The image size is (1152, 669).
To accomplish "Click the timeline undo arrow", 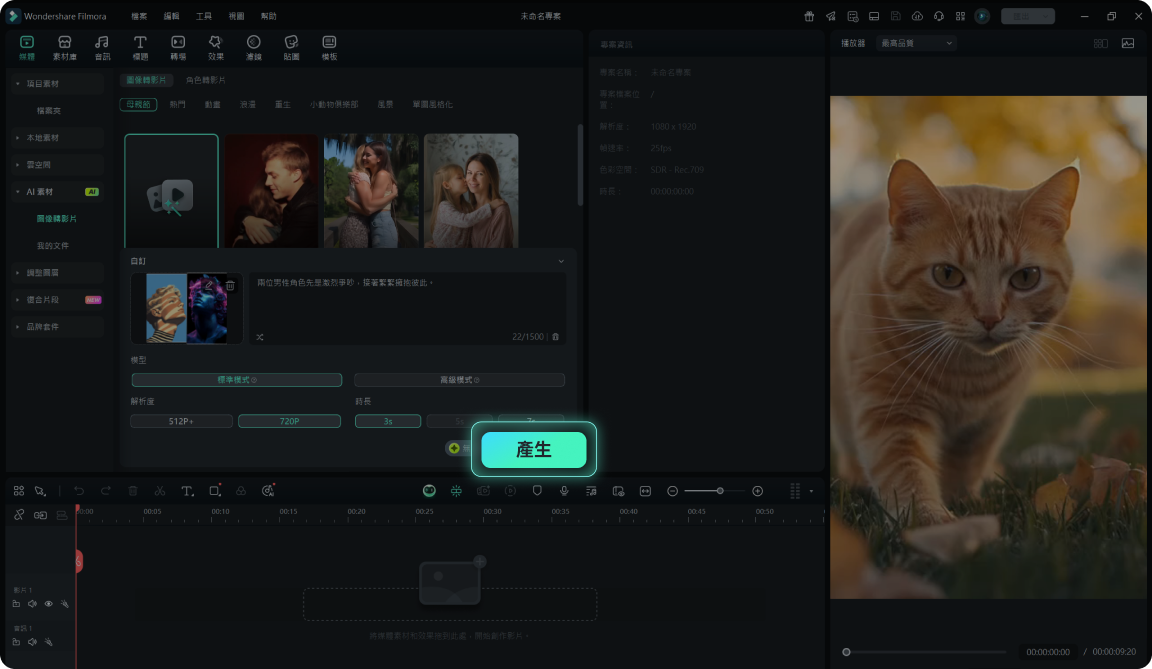I will 79,491.
